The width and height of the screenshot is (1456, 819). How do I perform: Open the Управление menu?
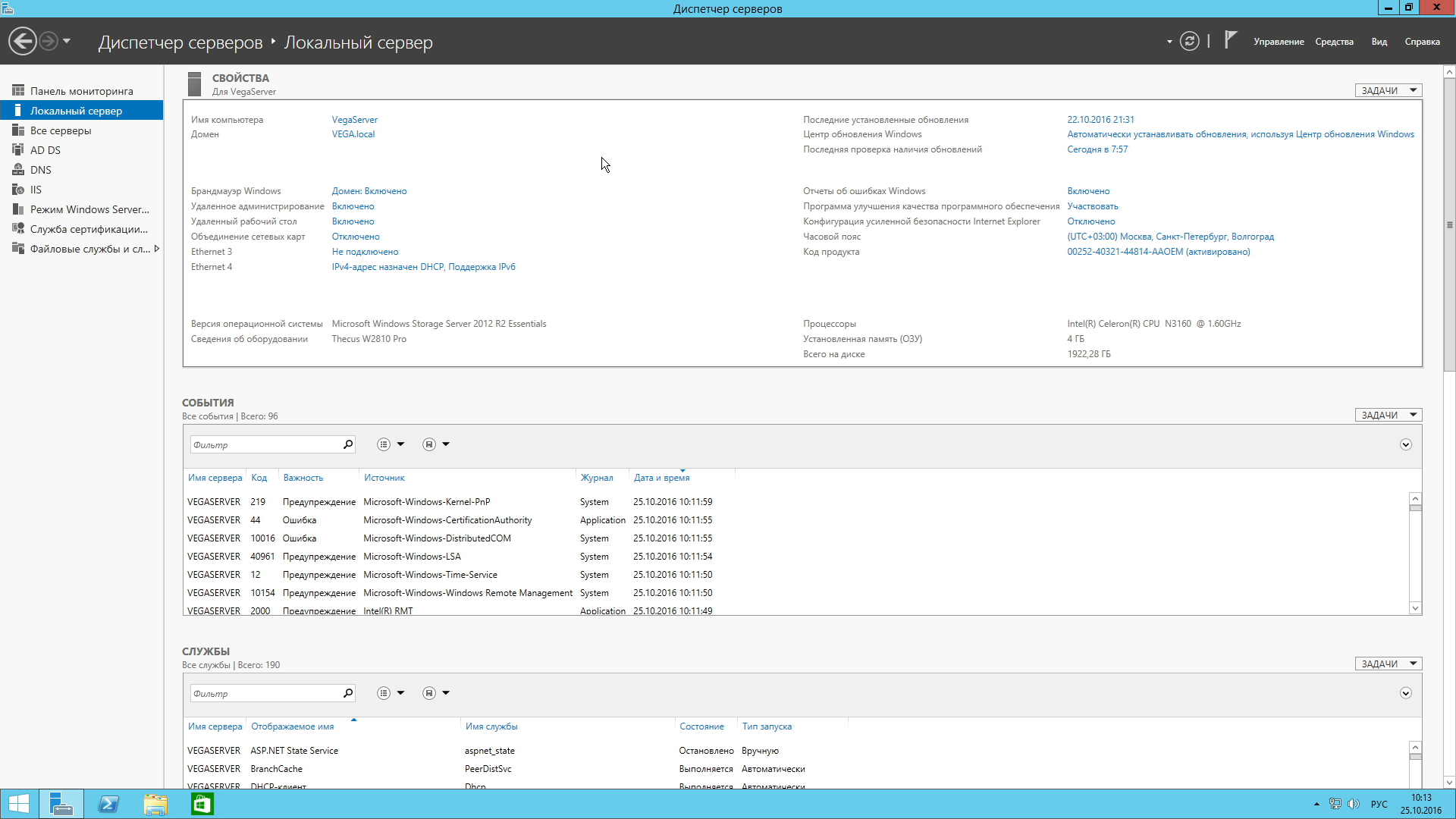[1279, 42]
